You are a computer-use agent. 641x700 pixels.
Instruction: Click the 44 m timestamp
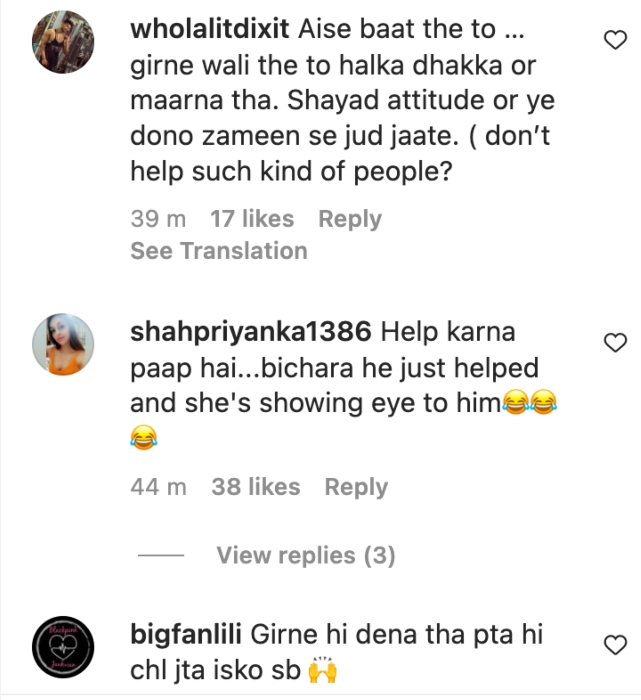pyautogui.click(x=158, y=487)
